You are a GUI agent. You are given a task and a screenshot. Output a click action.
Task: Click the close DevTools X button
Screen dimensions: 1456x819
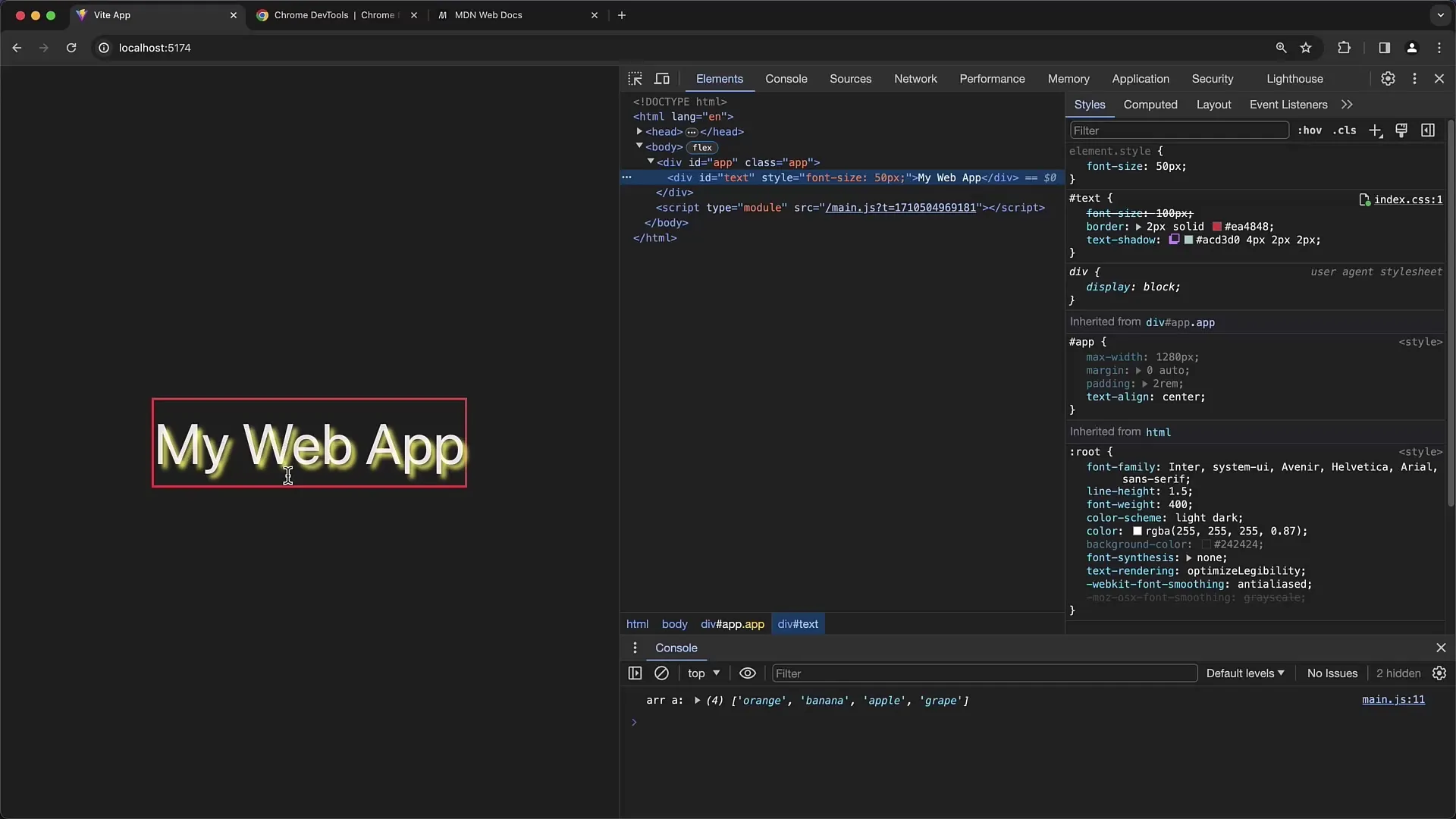(1439, 78)
